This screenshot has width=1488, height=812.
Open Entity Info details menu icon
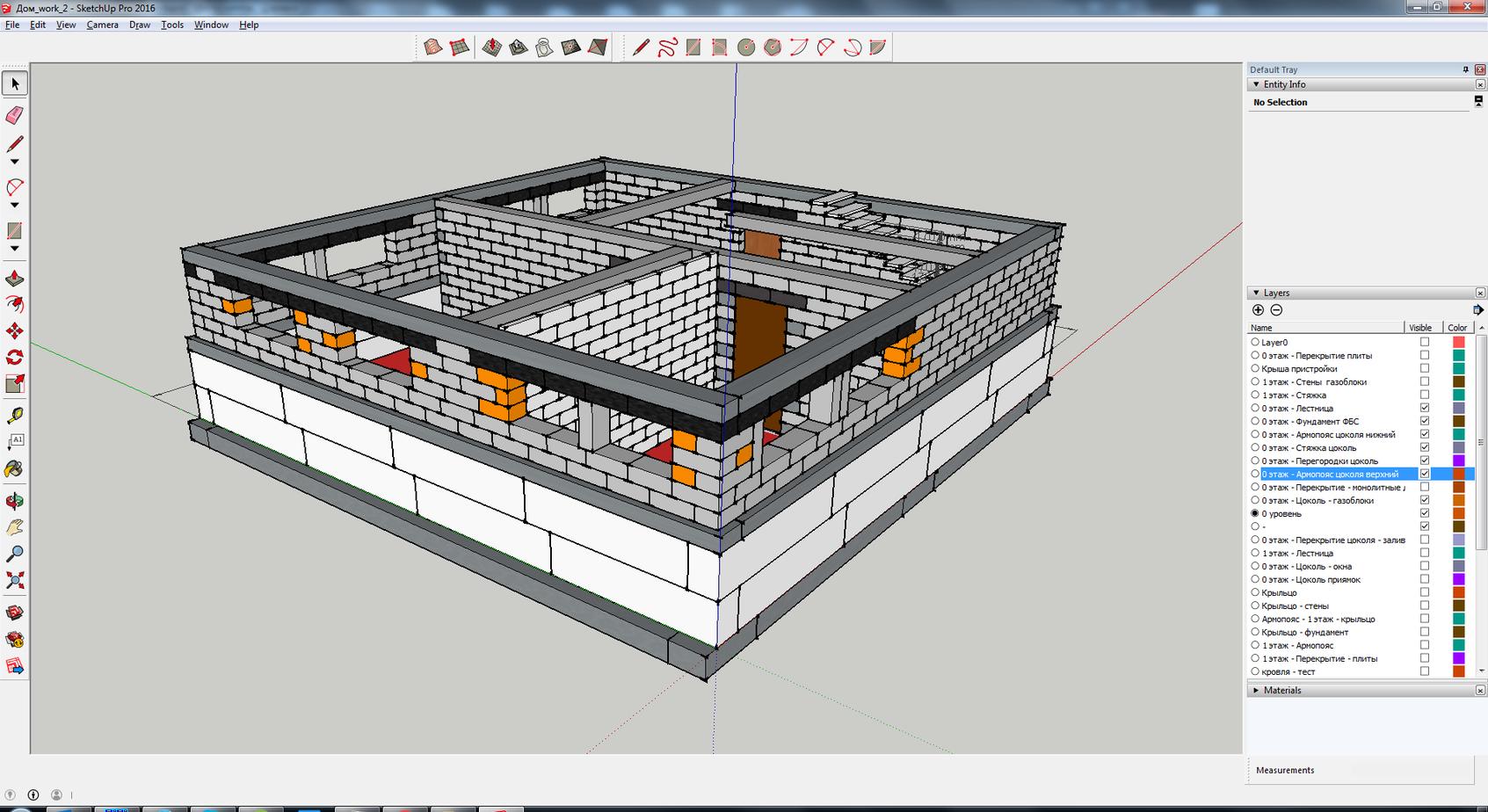point(1478,102)
